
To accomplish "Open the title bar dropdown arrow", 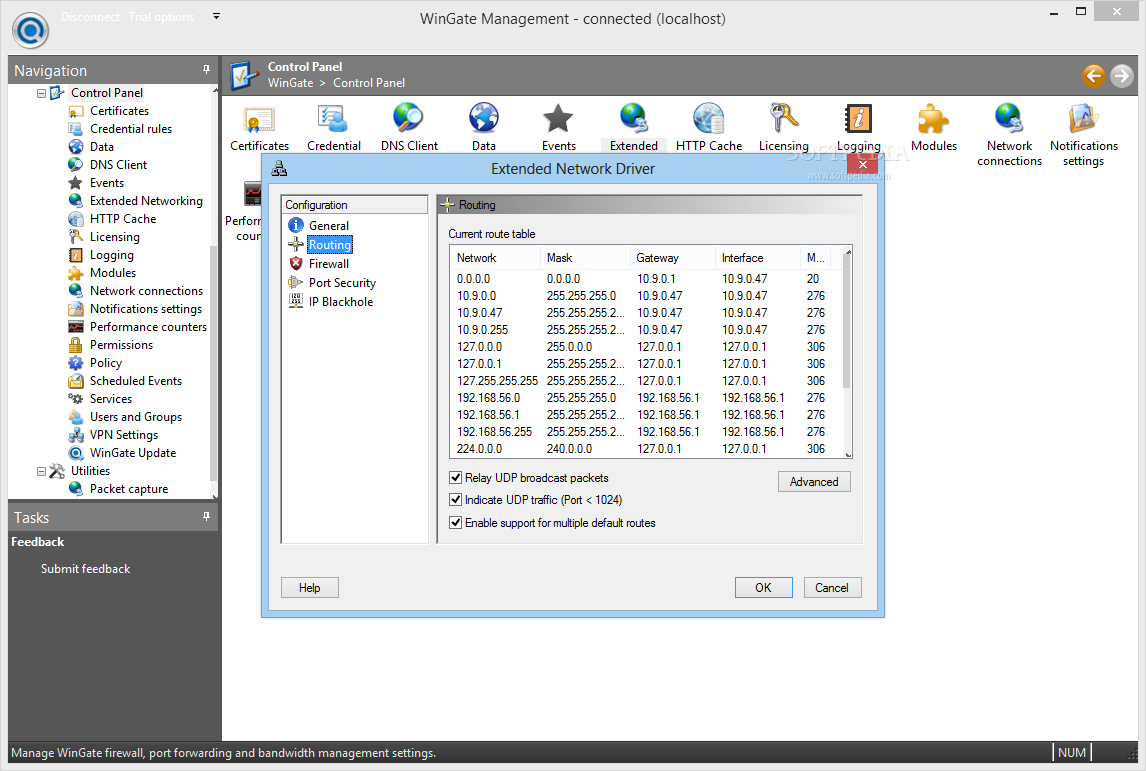I will 216,16.
